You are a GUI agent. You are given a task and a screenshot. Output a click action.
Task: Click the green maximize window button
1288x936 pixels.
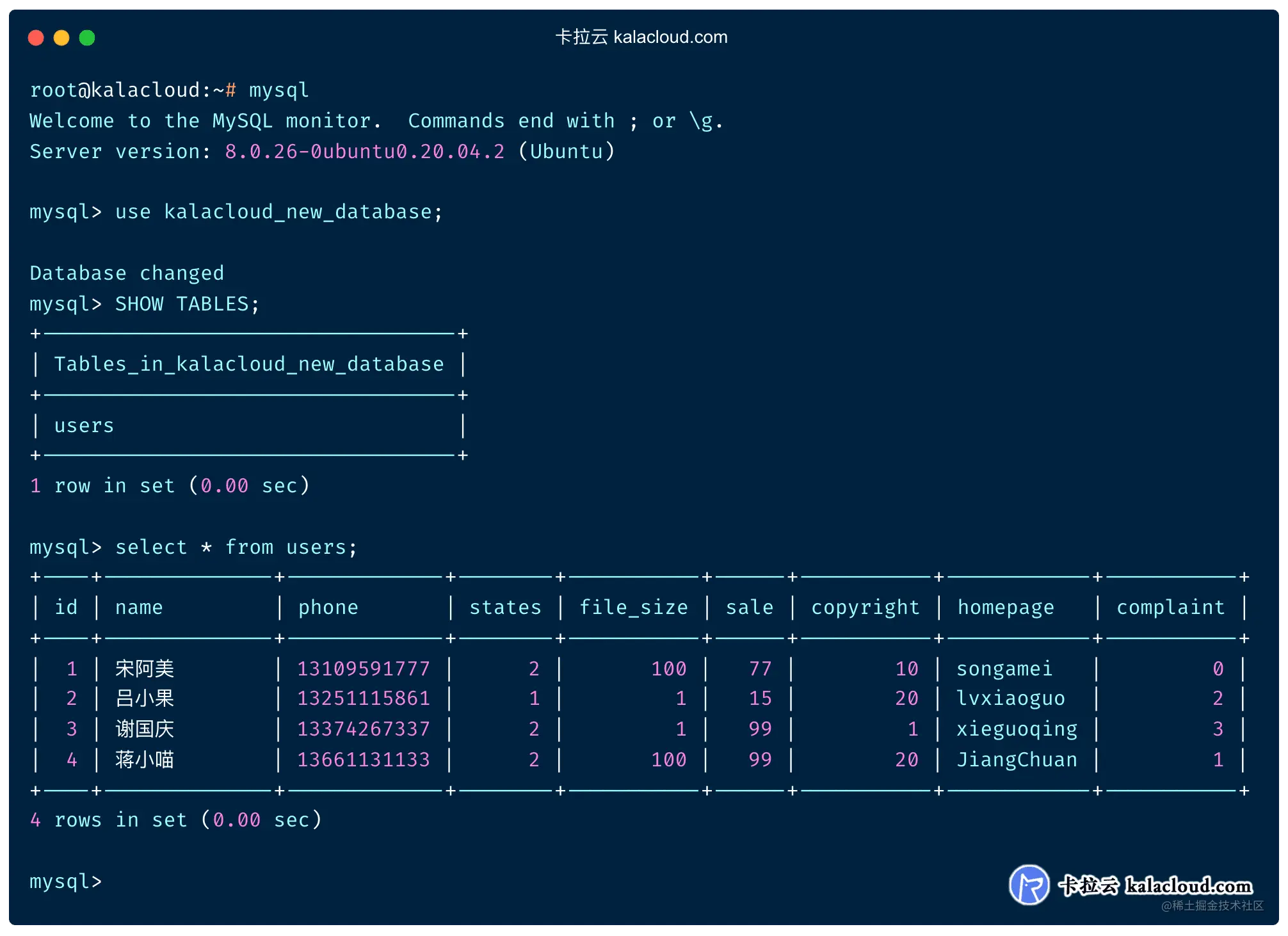point(87,38)
